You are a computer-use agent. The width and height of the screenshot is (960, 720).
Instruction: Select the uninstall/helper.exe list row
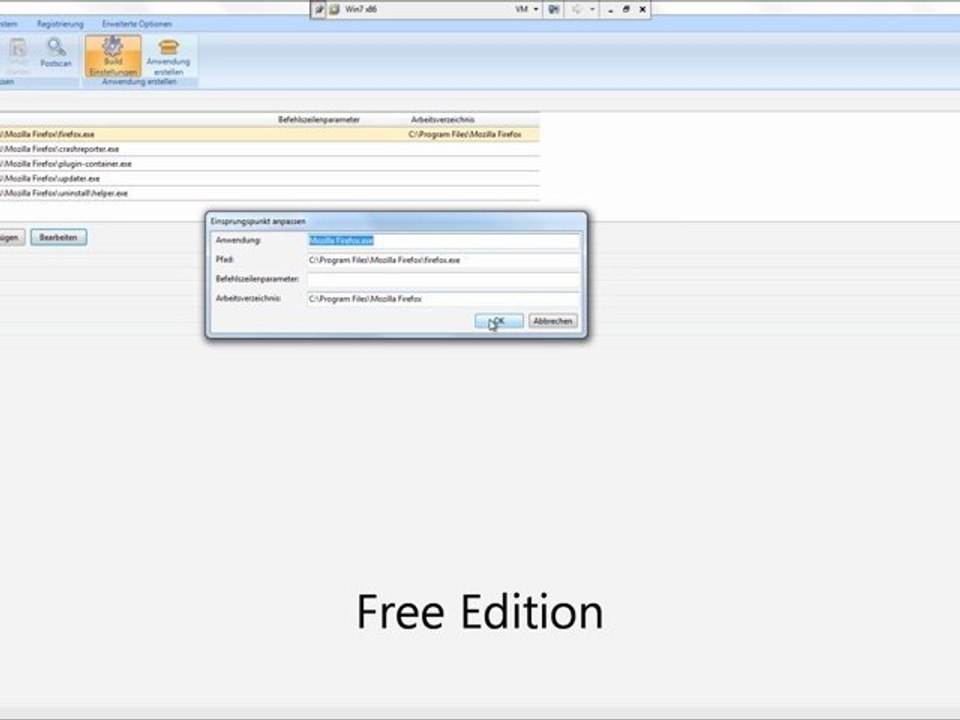(269, 193)
